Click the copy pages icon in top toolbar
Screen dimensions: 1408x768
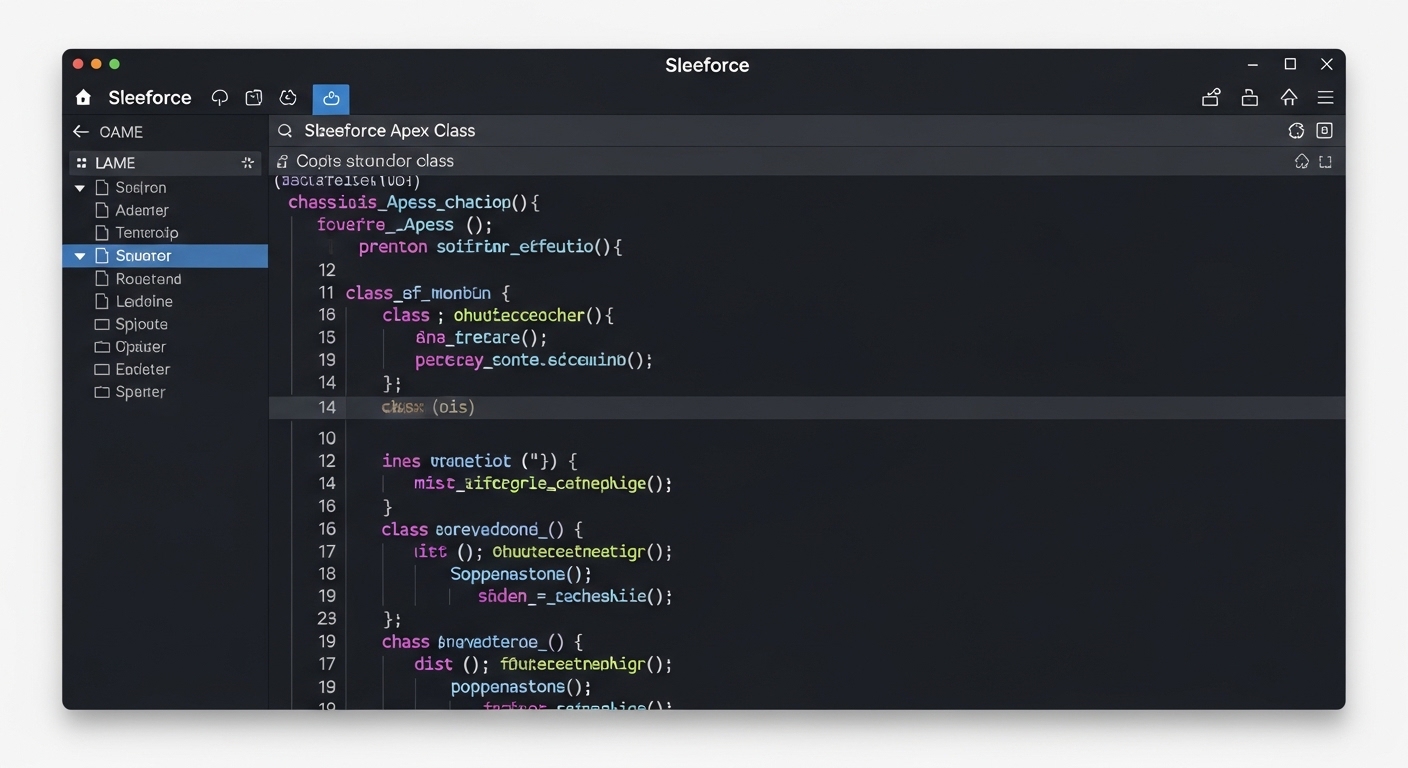[x=253, y=97]
